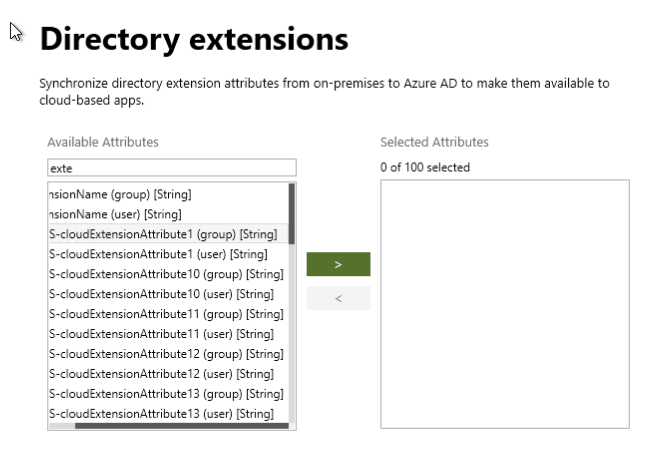Choose cloudExtensionAttribute11 (group) attribute
658x473 pixels.
pos(166,314)
